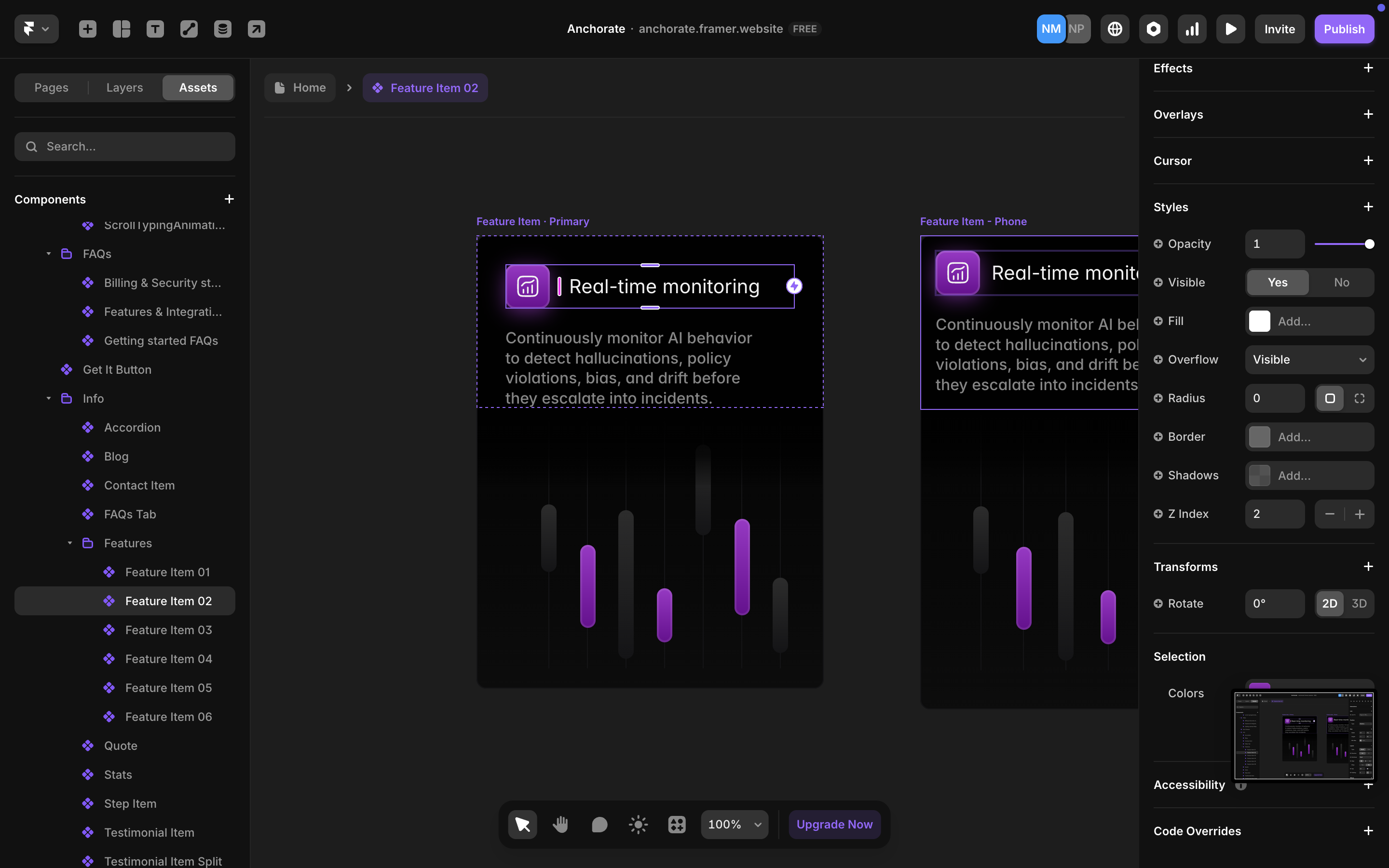
Task: Select the hand pan tool
Action: (560, 825)
